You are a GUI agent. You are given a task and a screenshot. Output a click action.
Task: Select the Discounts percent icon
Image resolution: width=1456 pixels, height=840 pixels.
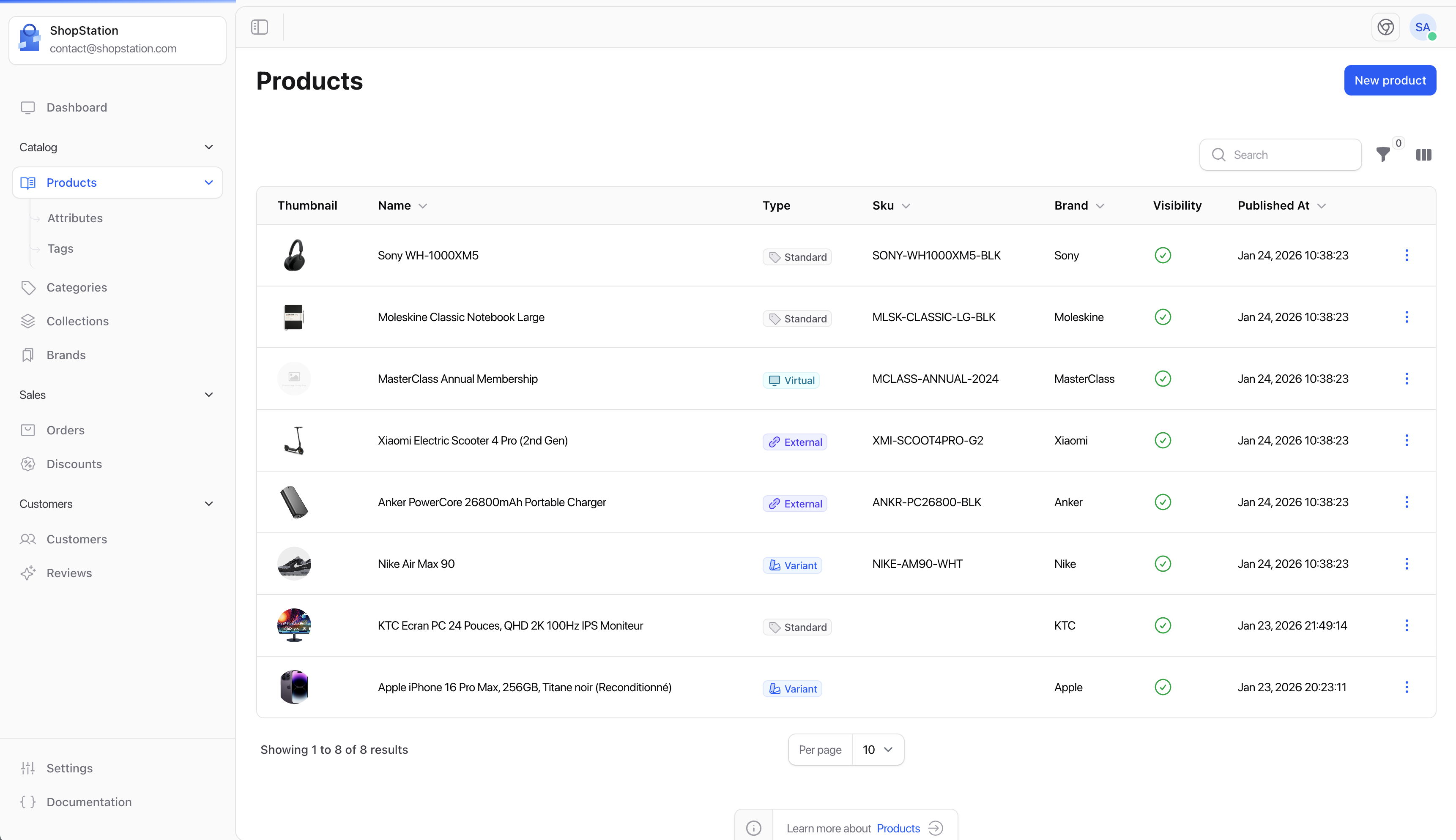[x=28, y=464]
